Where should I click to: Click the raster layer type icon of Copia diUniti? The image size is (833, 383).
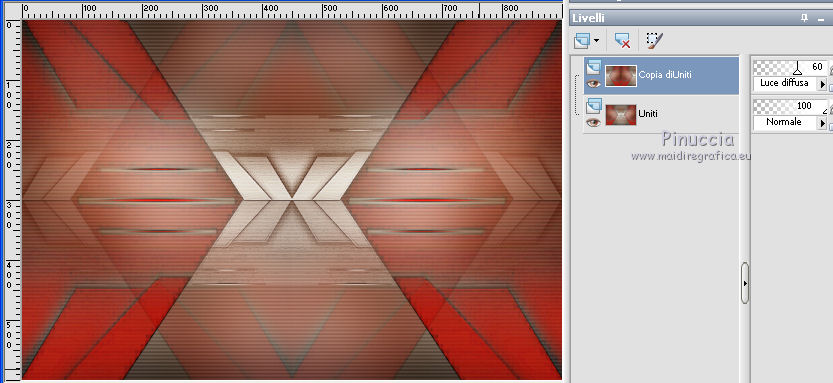[593, 67]
